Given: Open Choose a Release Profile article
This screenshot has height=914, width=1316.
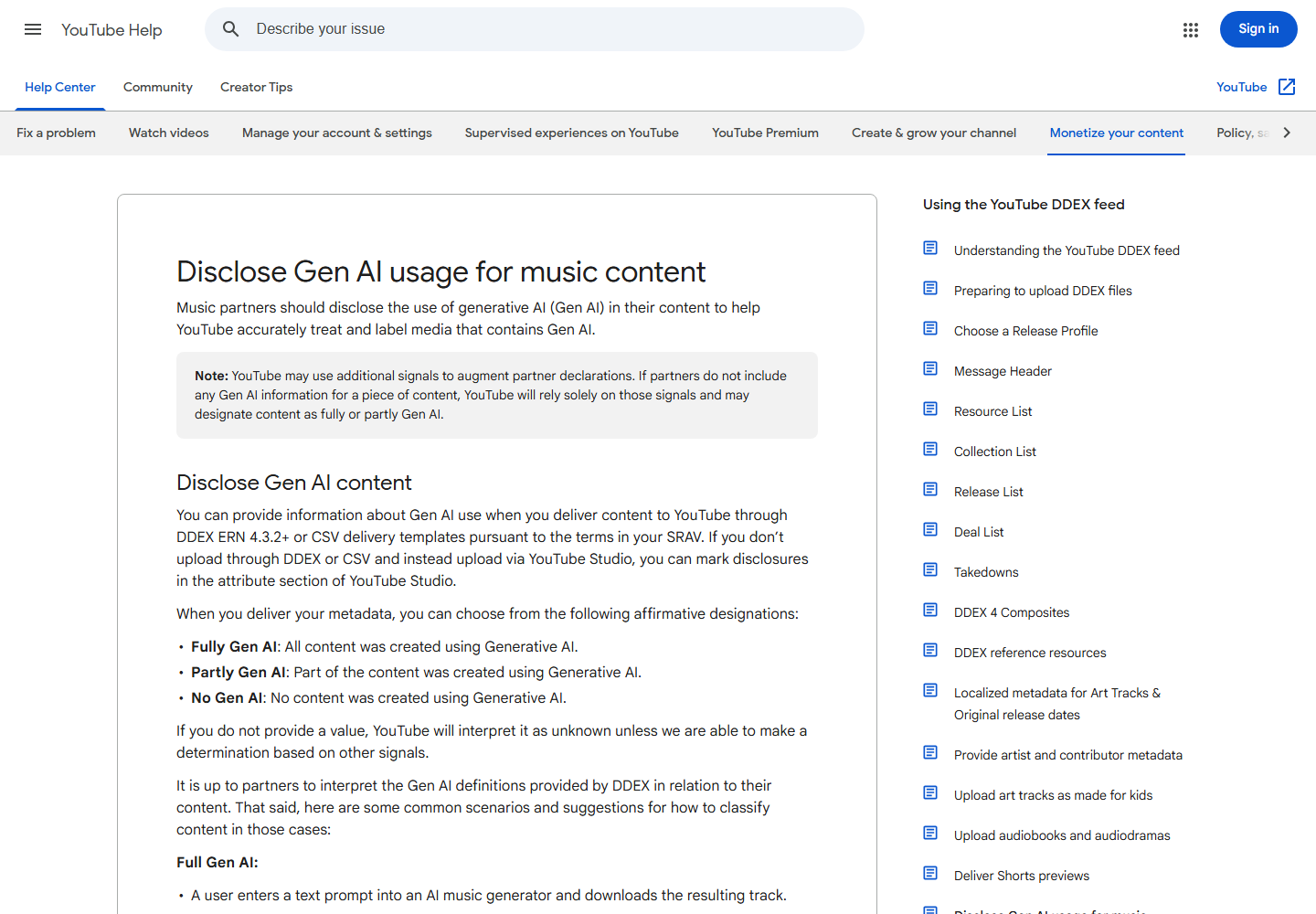Looking at the screenshot, I should point(1025,331).
